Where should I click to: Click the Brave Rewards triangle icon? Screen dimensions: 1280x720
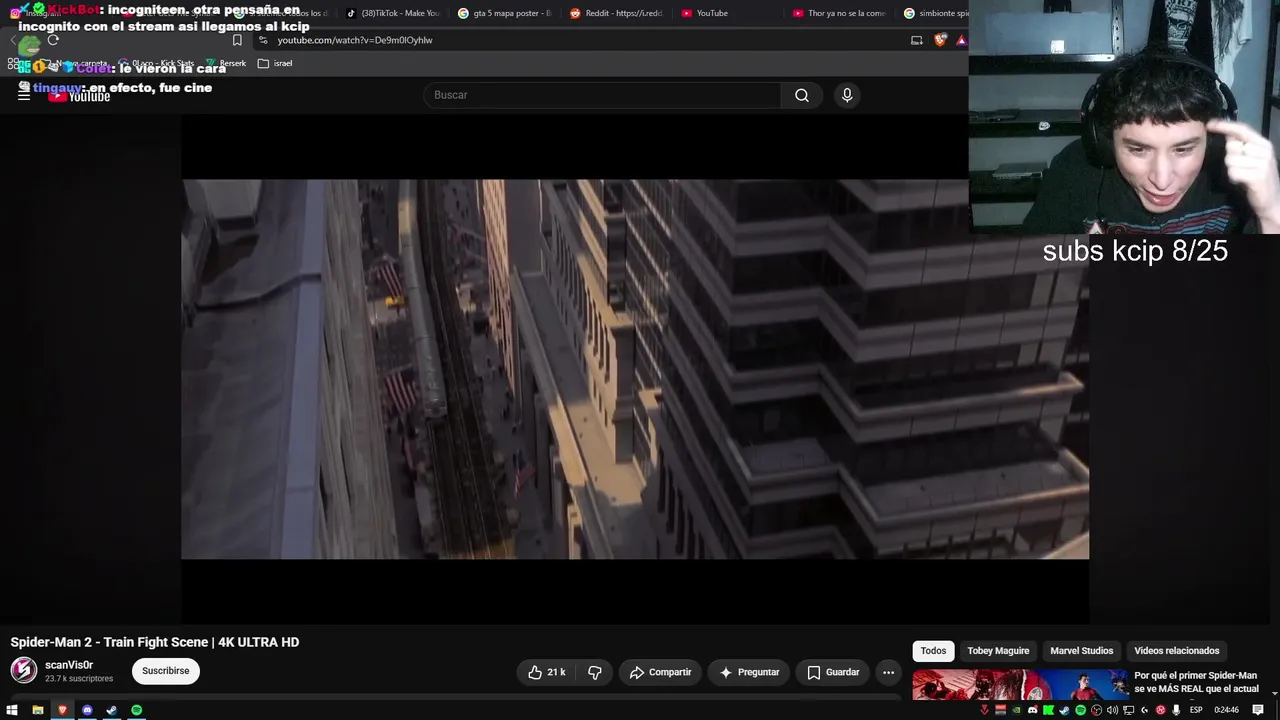click(x=961, y=40)
